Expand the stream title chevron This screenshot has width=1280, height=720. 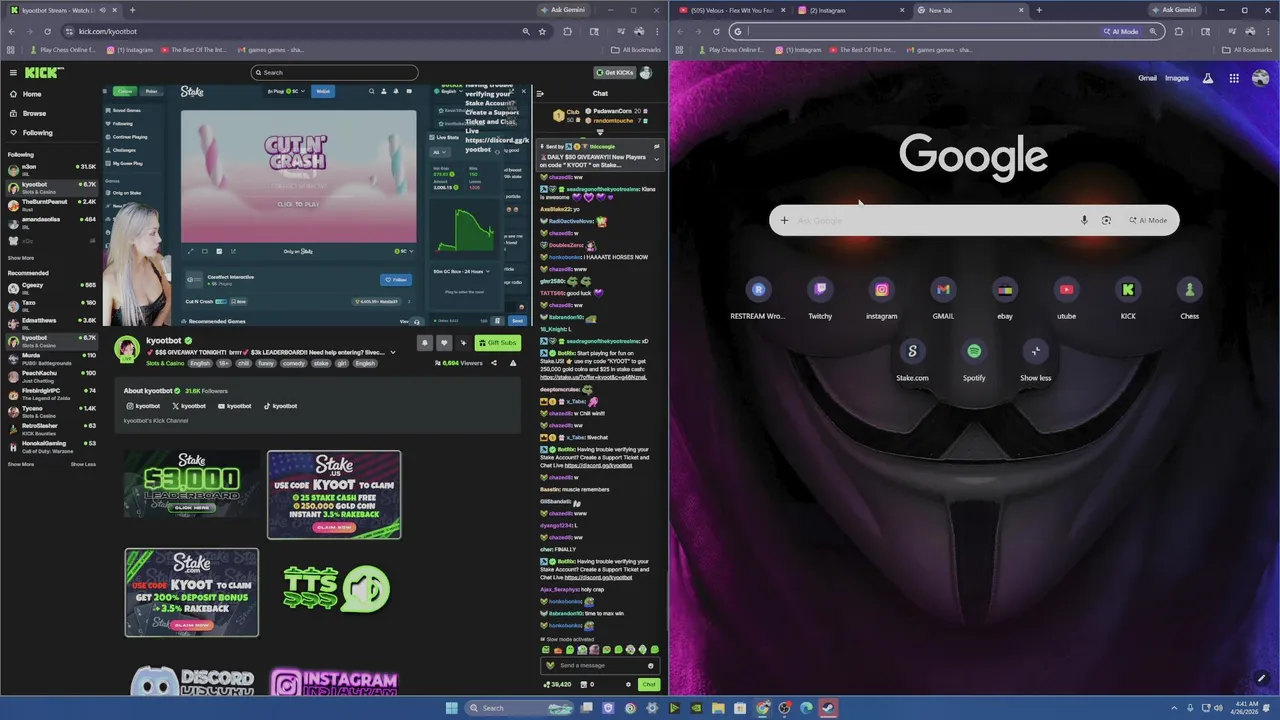(392, 352)
